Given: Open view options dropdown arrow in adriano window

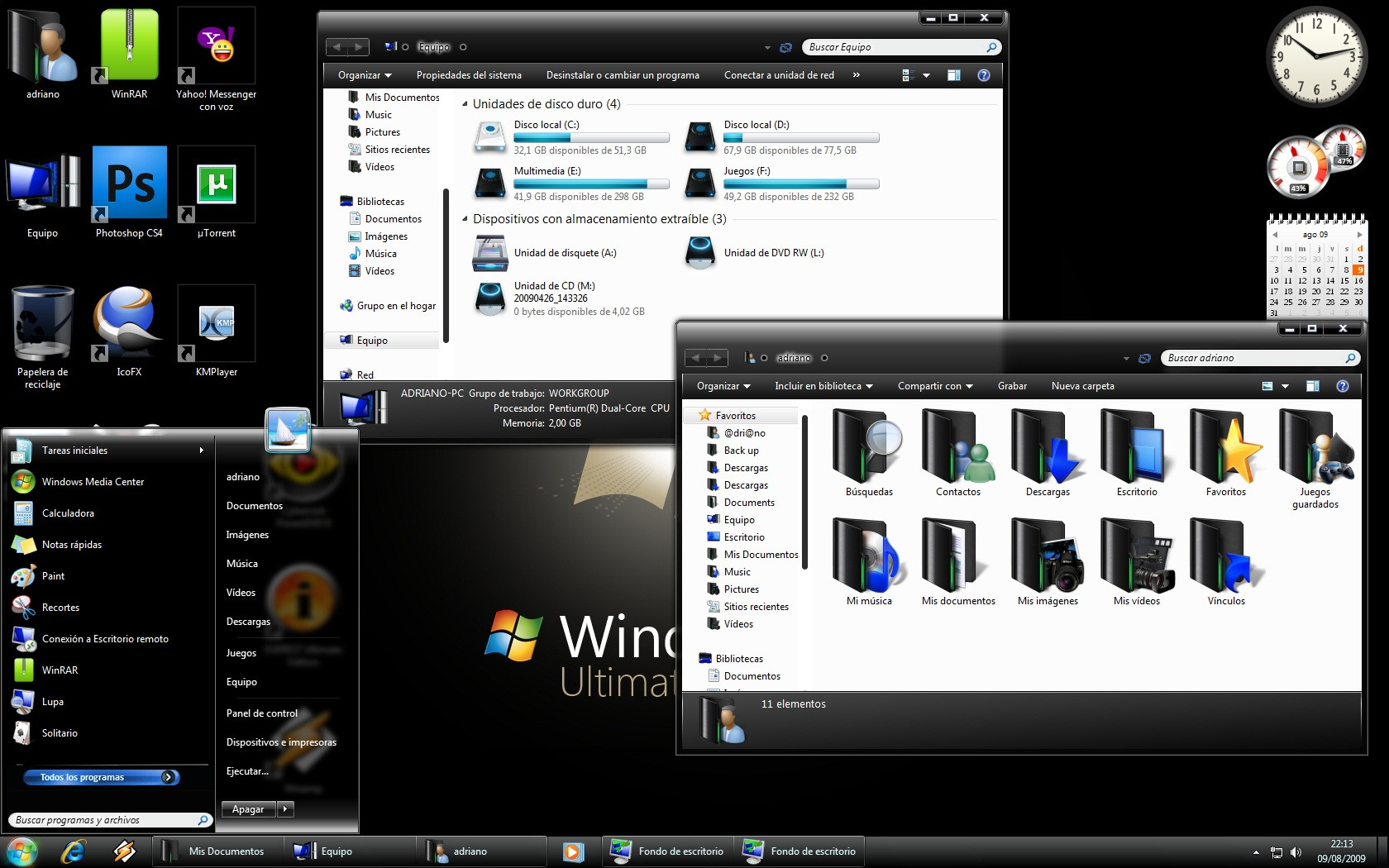Looking at the screenshot, I should tap(1285, 386).
